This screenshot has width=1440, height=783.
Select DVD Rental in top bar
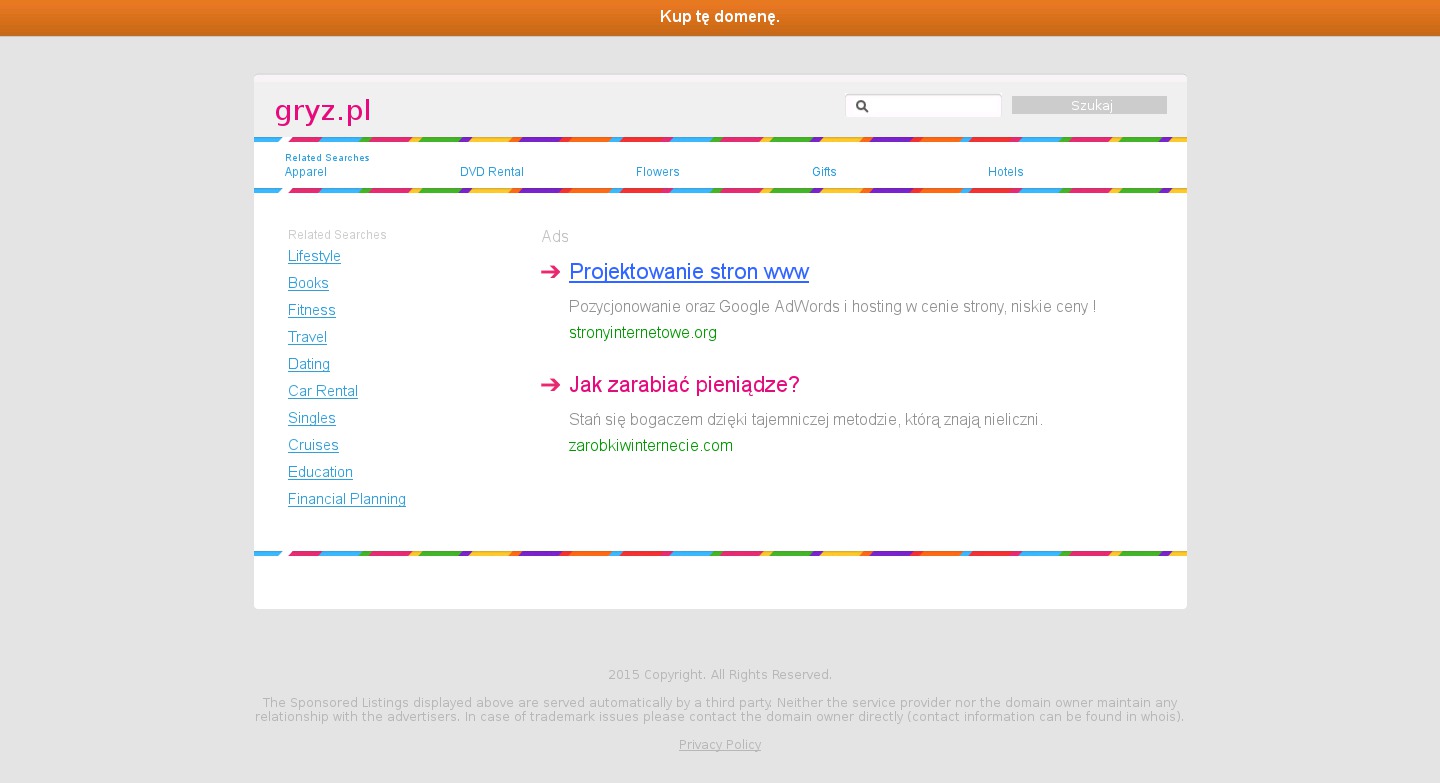[x=492, y=172]
